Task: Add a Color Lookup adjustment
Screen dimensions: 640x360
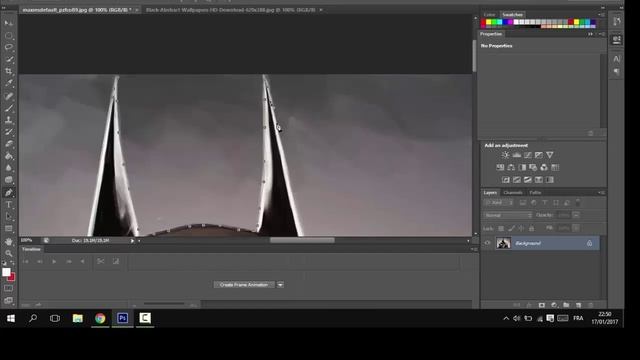Action: pyautogui.click(x=555, y=167)
